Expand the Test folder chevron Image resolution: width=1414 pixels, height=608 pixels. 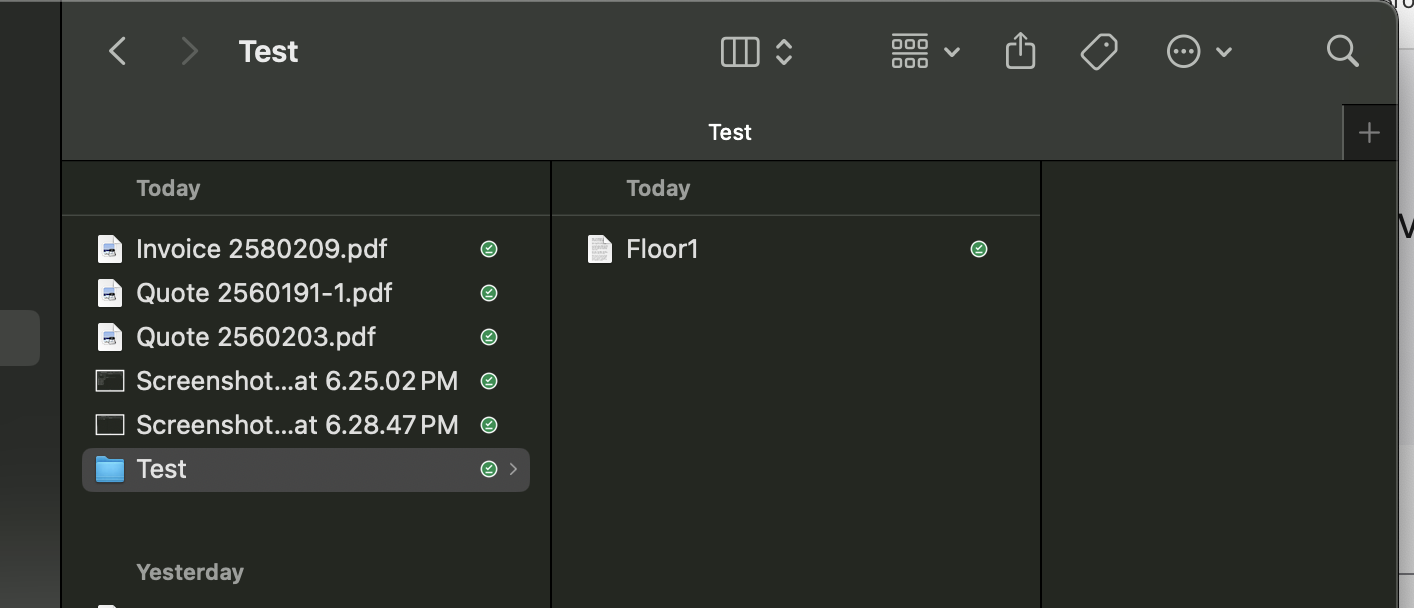pos(513,469)
